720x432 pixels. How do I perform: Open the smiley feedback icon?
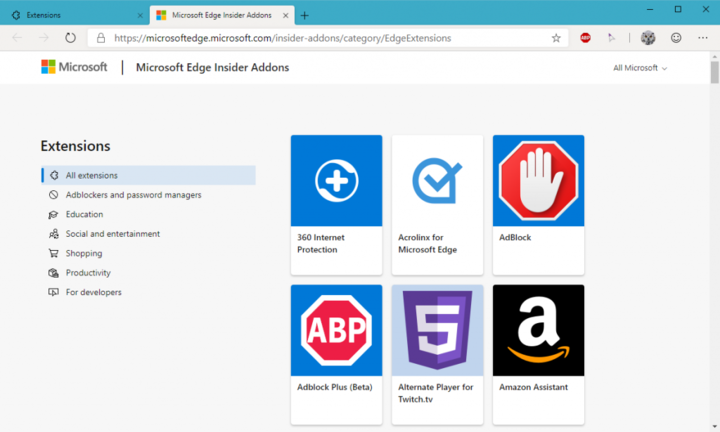click(676, 38)
